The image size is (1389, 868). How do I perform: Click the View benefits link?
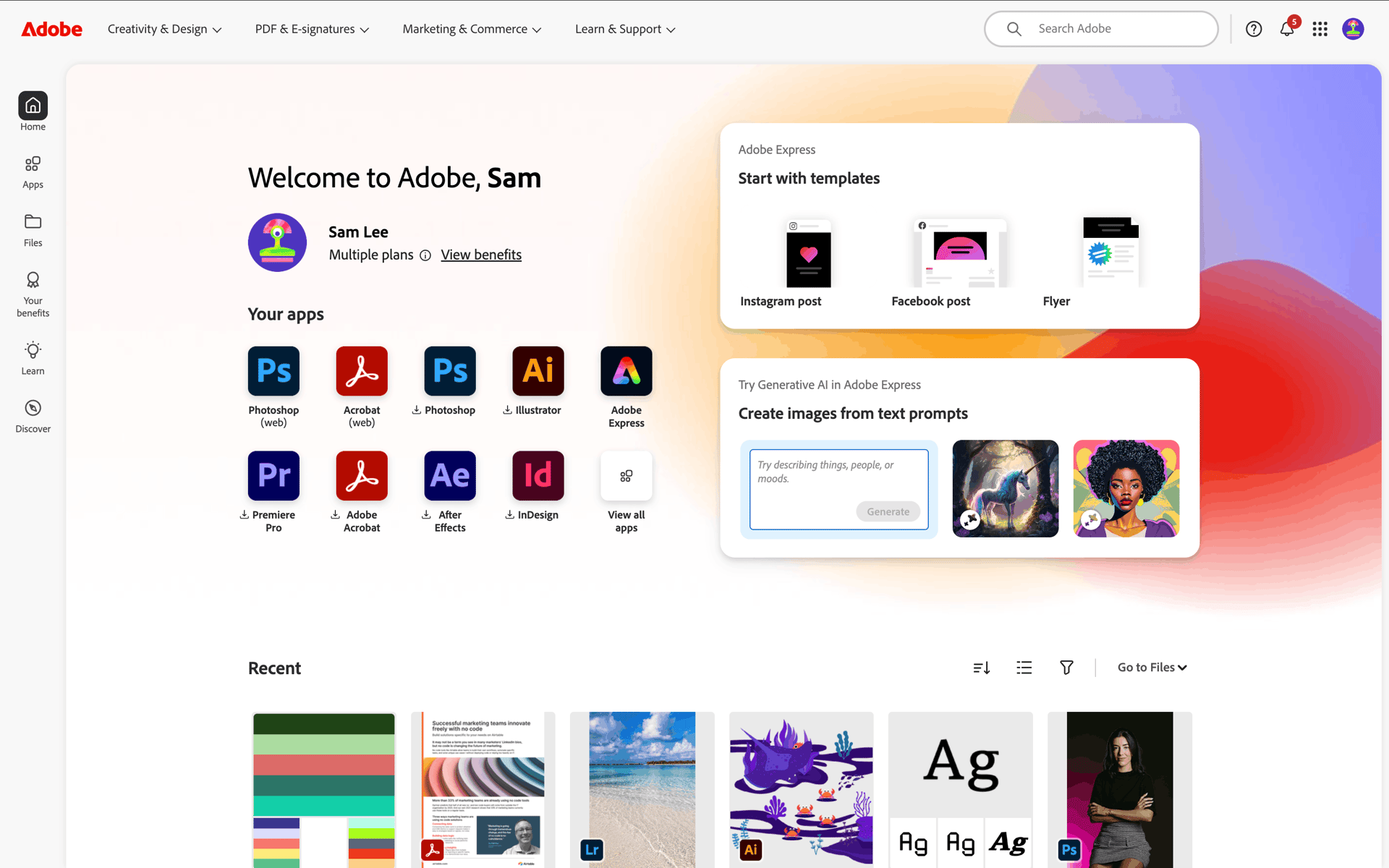(481, 255)
